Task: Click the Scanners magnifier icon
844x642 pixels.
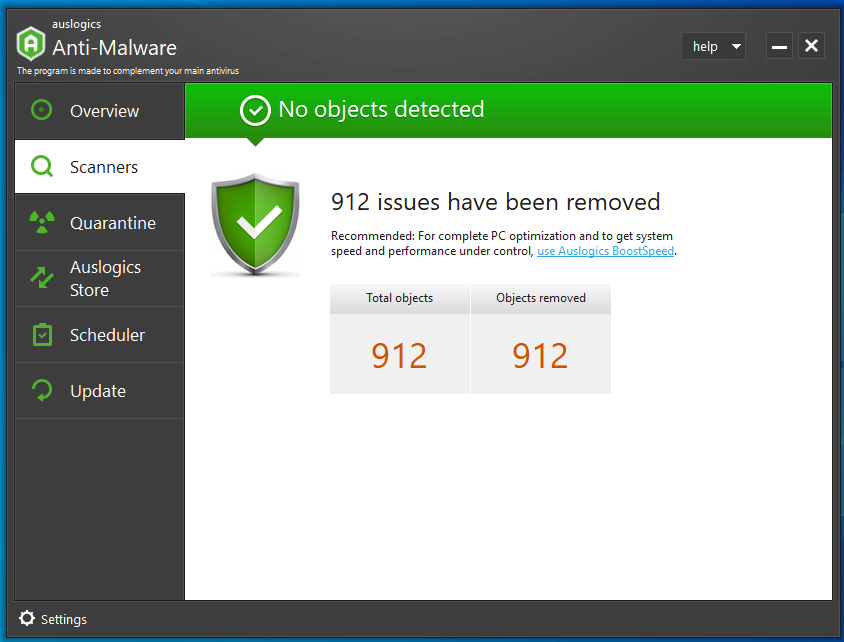Action: coord(41,166)
